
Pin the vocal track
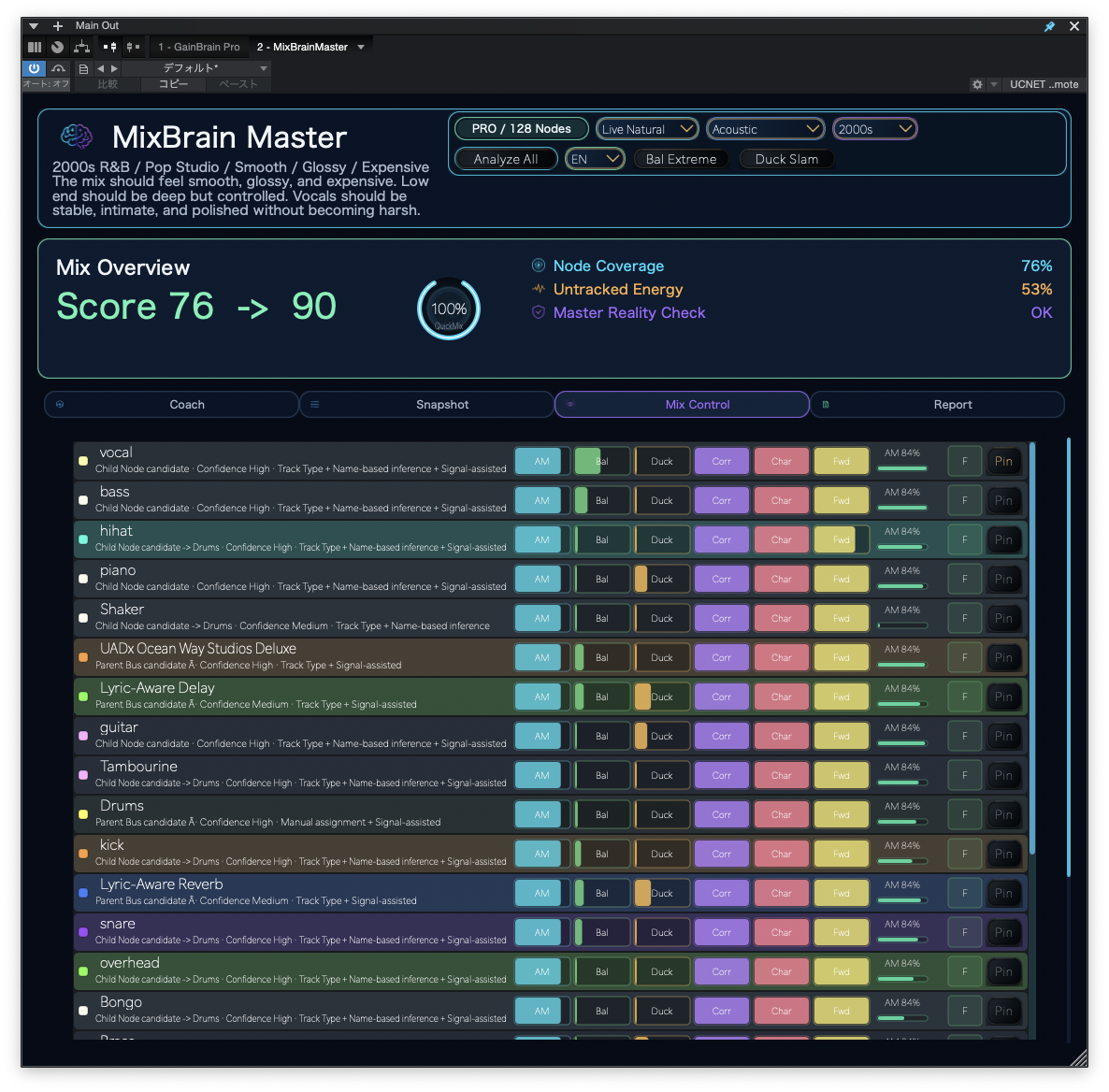[1003, 461]
